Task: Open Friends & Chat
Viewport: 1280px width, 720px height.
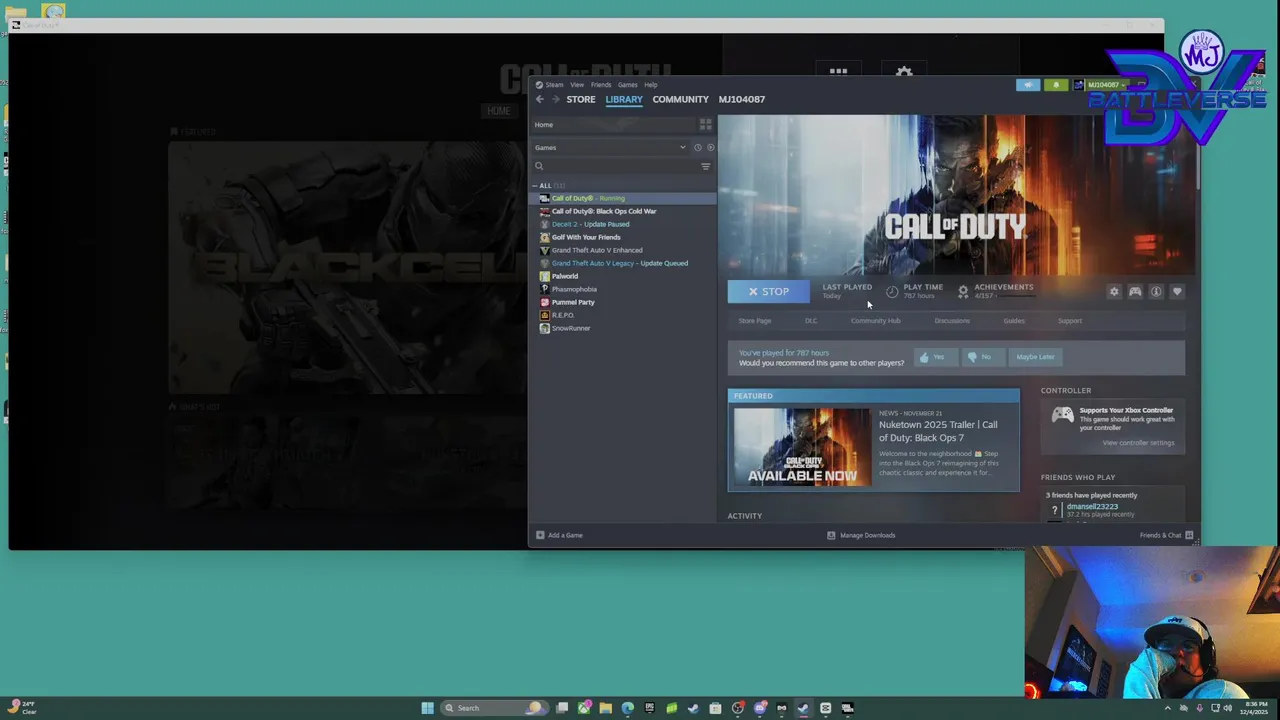Action: click(x=1166, y=535)
